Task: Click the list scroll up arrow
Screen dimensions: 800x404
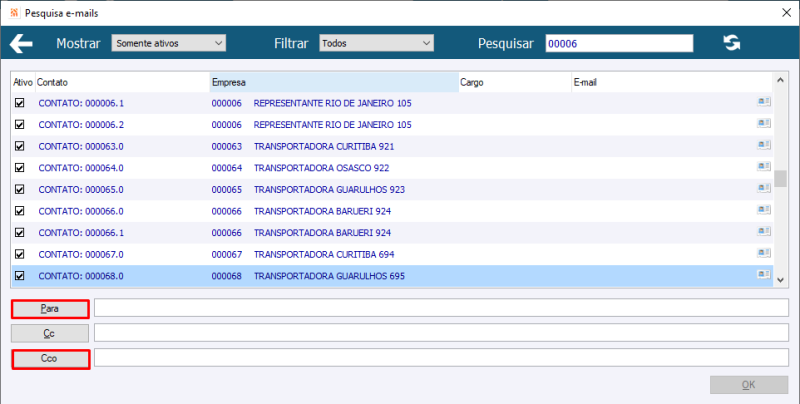Action: (x=780, y=80)
